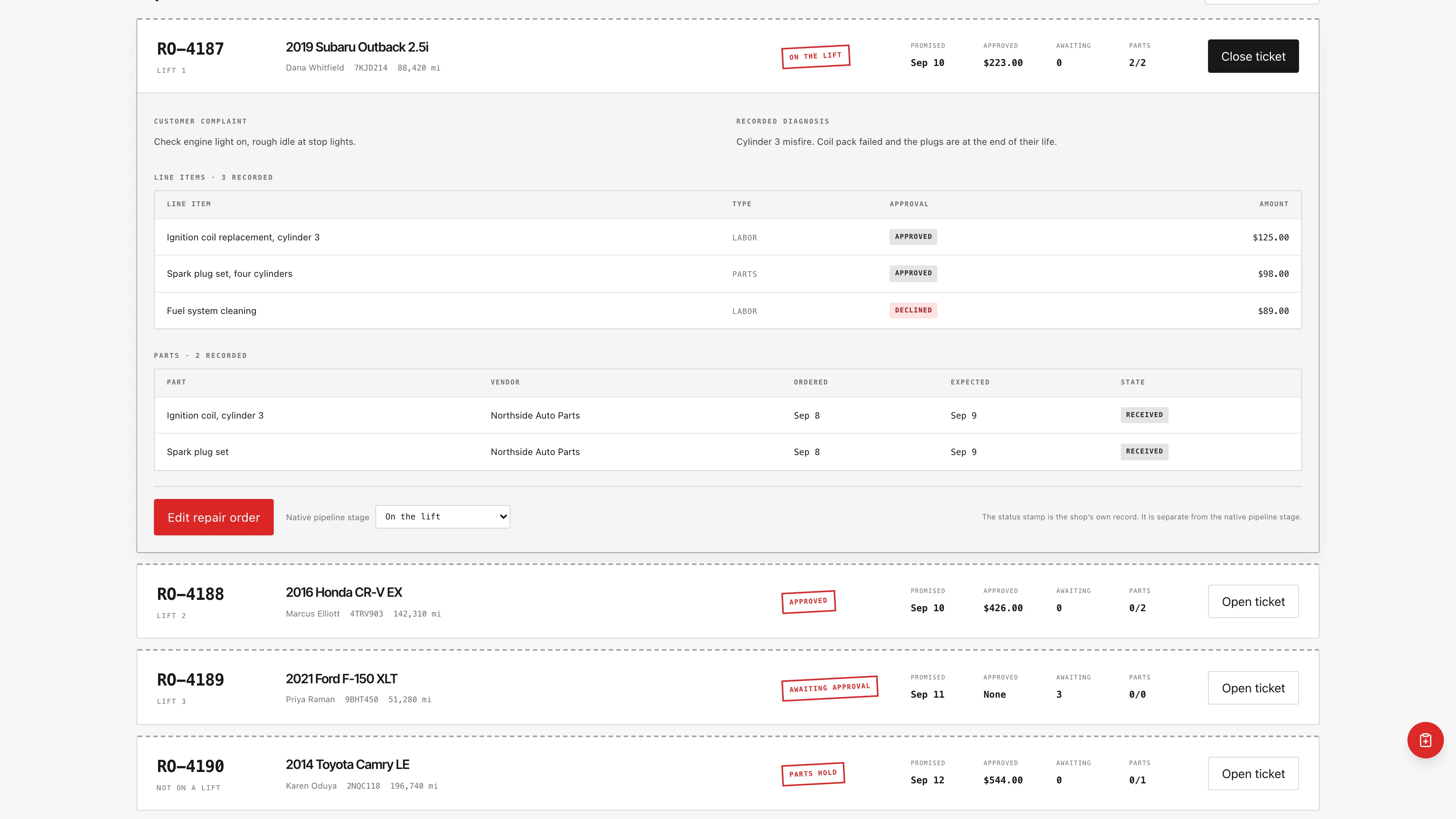Viewport: 1456px width, 819px height.
Task: Click the 2014 Toyota Camry LE title
Action: point(347,765)
